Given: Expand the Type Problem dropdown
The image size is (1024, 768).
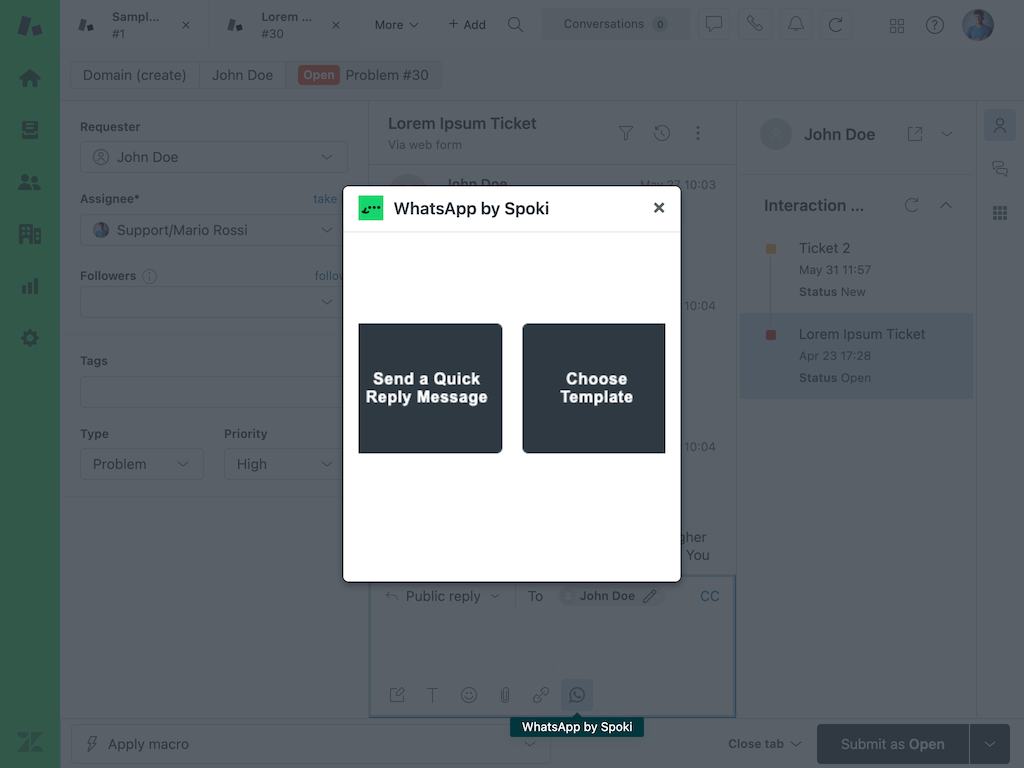Looking at the screenshot, I should pos(141,464).
